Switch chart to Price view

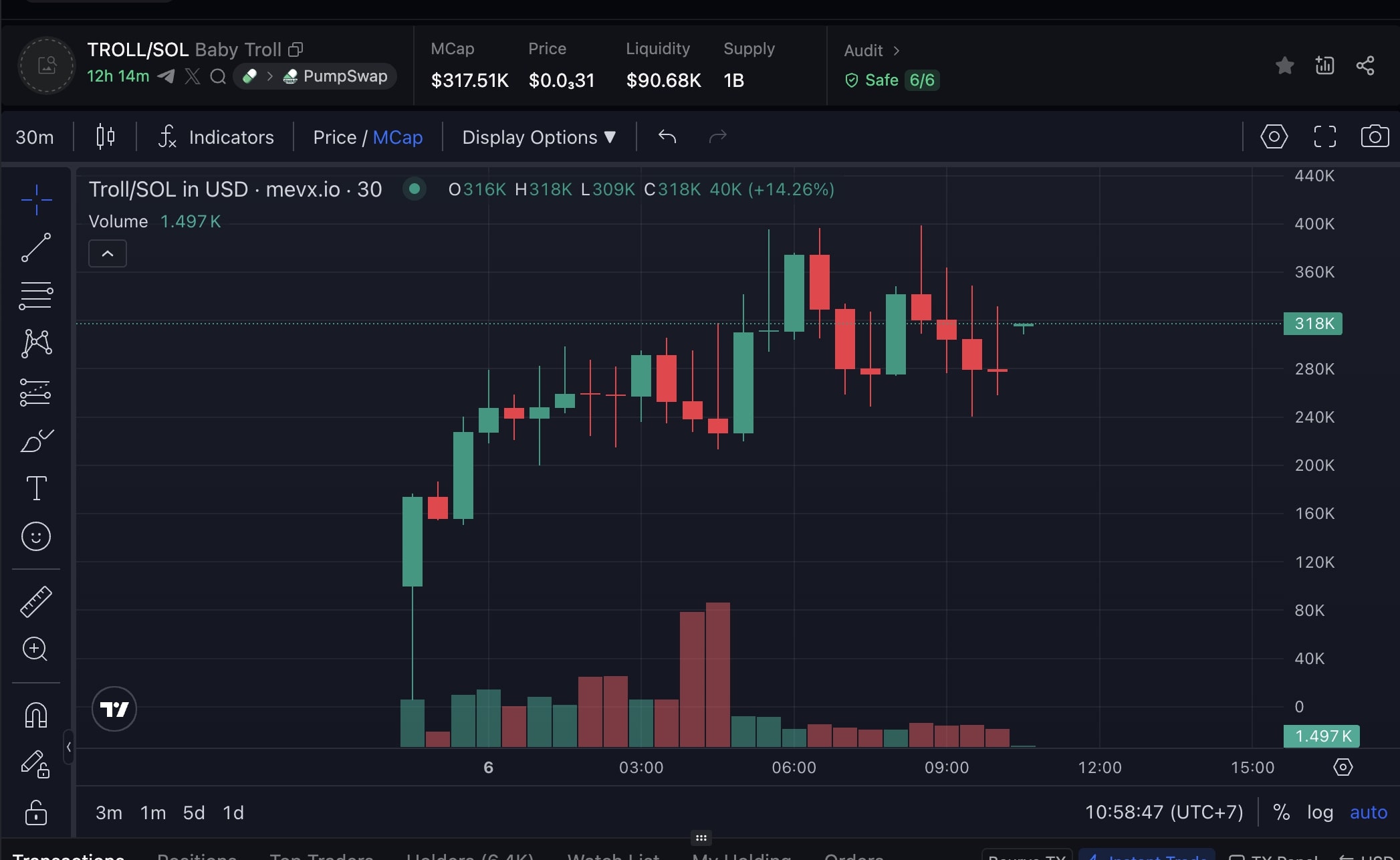point(334,137)
